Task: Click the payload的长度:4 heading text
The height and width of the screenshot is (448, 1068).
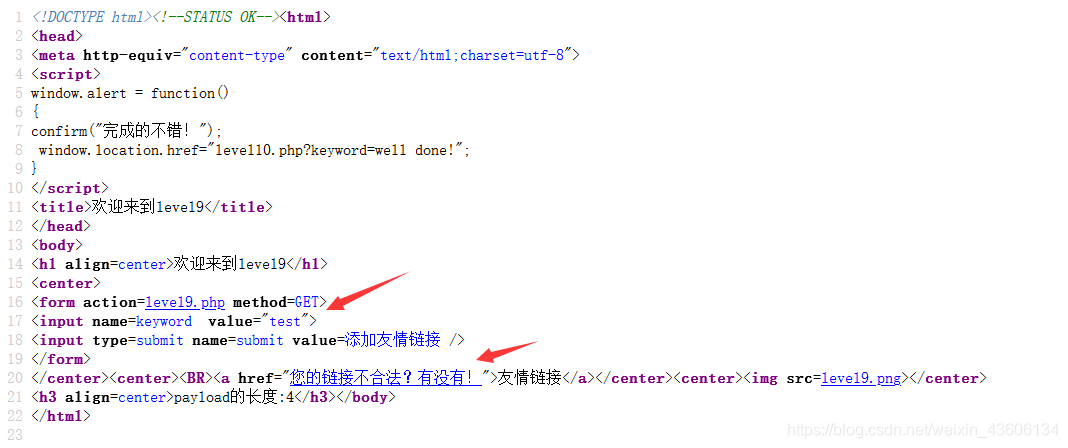Action: (234, 397)
